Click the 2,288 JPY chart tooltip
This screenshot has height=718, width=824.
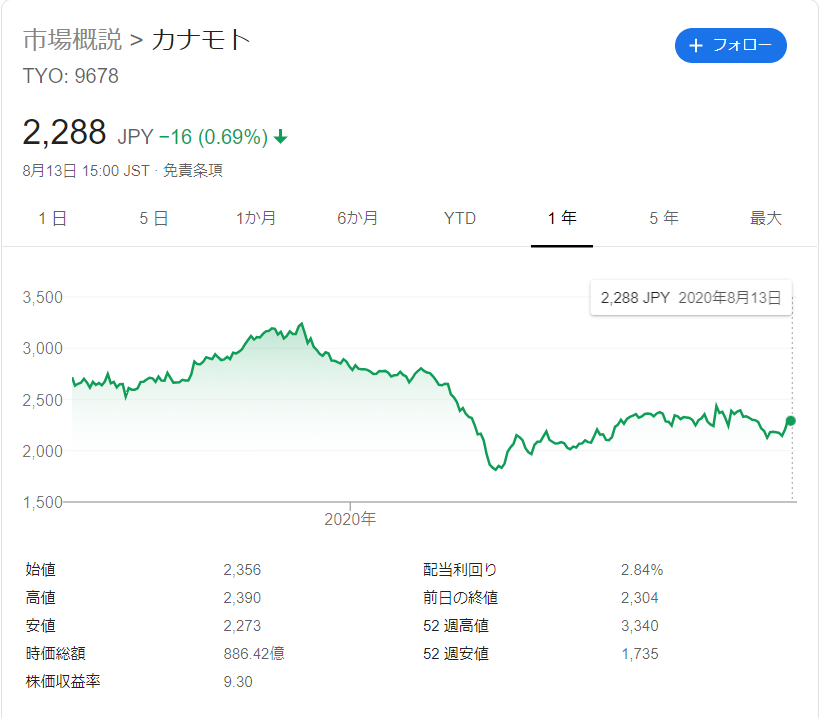point(691,298)
